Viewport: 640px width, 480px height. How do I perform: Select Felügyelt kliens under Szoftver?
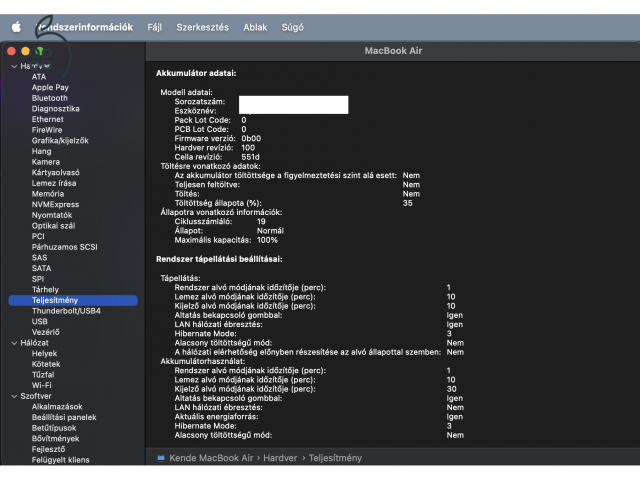click(x=60, y=460)
